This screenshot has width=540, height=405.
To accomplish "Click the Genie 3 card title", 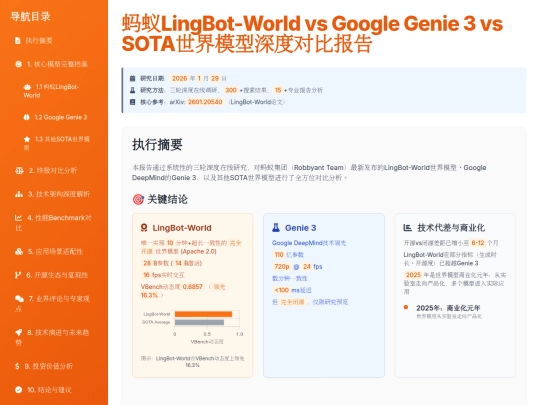I will tap(300, 228).
